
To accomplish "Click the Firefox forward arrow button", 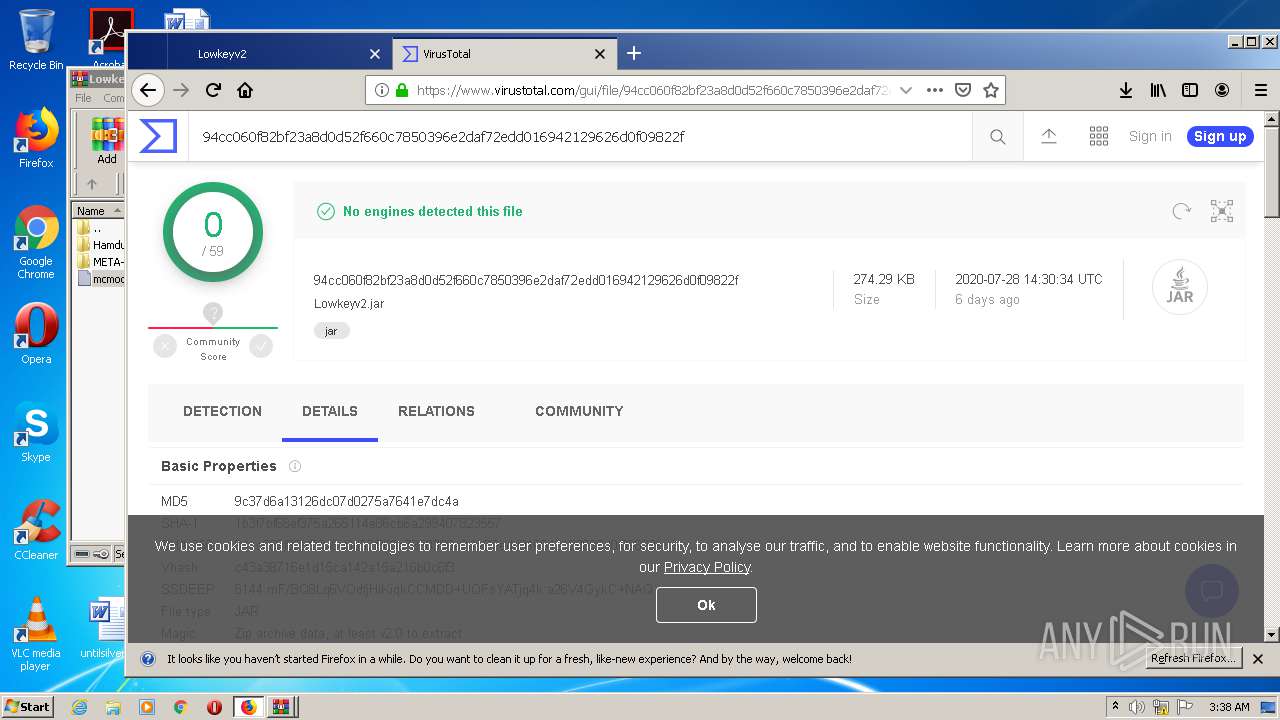I will [x=181, y=90].
